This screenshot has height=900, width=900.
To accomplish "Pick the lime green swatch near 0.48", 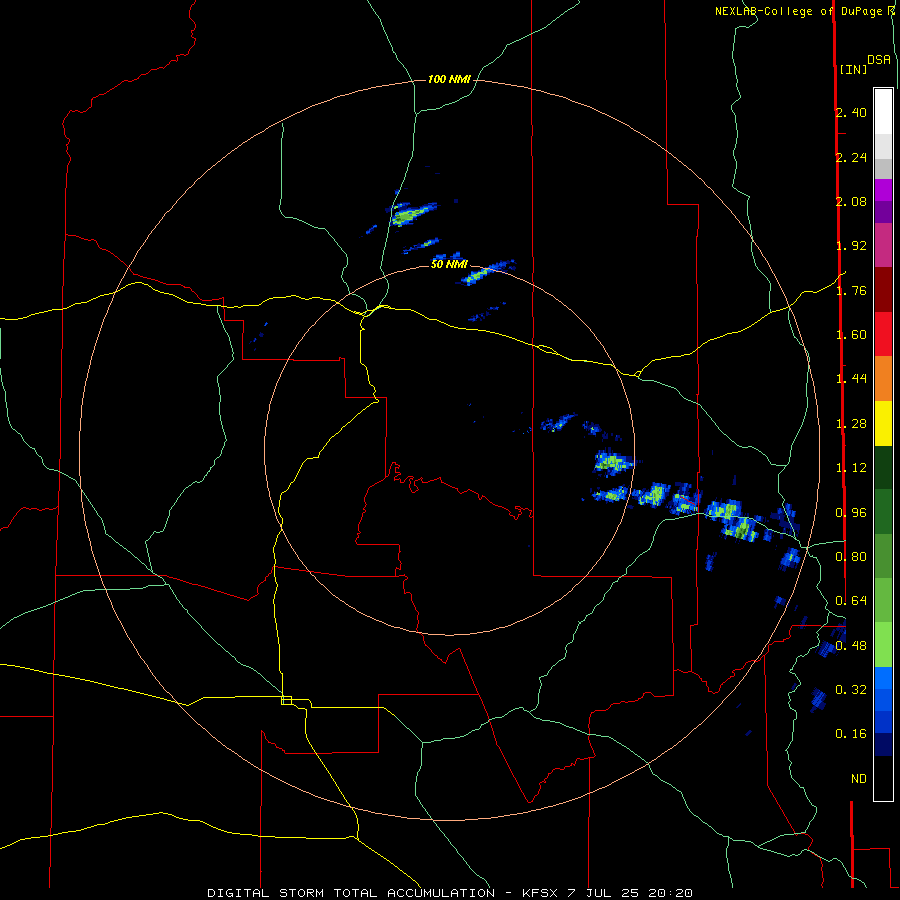I will (x=883, y=645).
